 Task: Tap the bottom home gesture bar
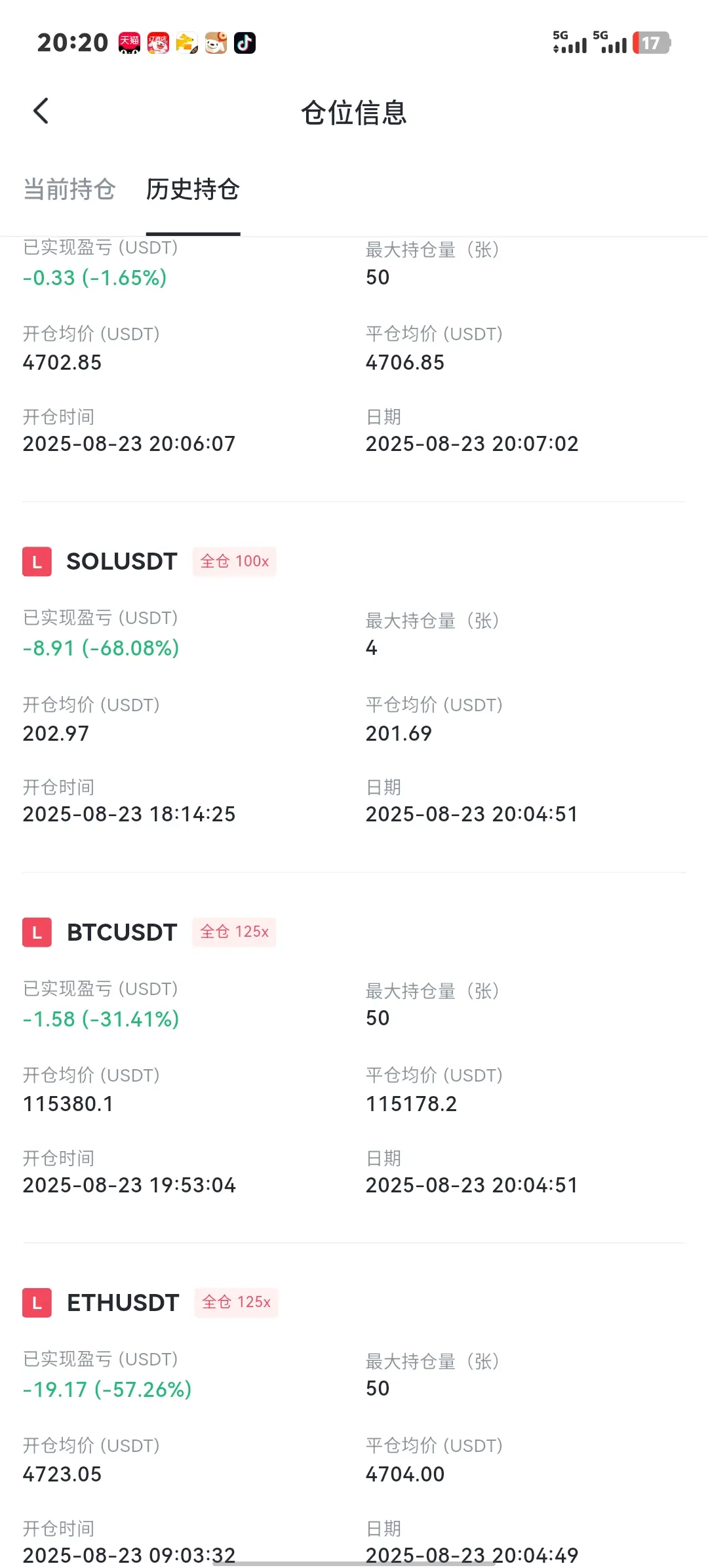pyautogui.click(x=354, y=1563)
